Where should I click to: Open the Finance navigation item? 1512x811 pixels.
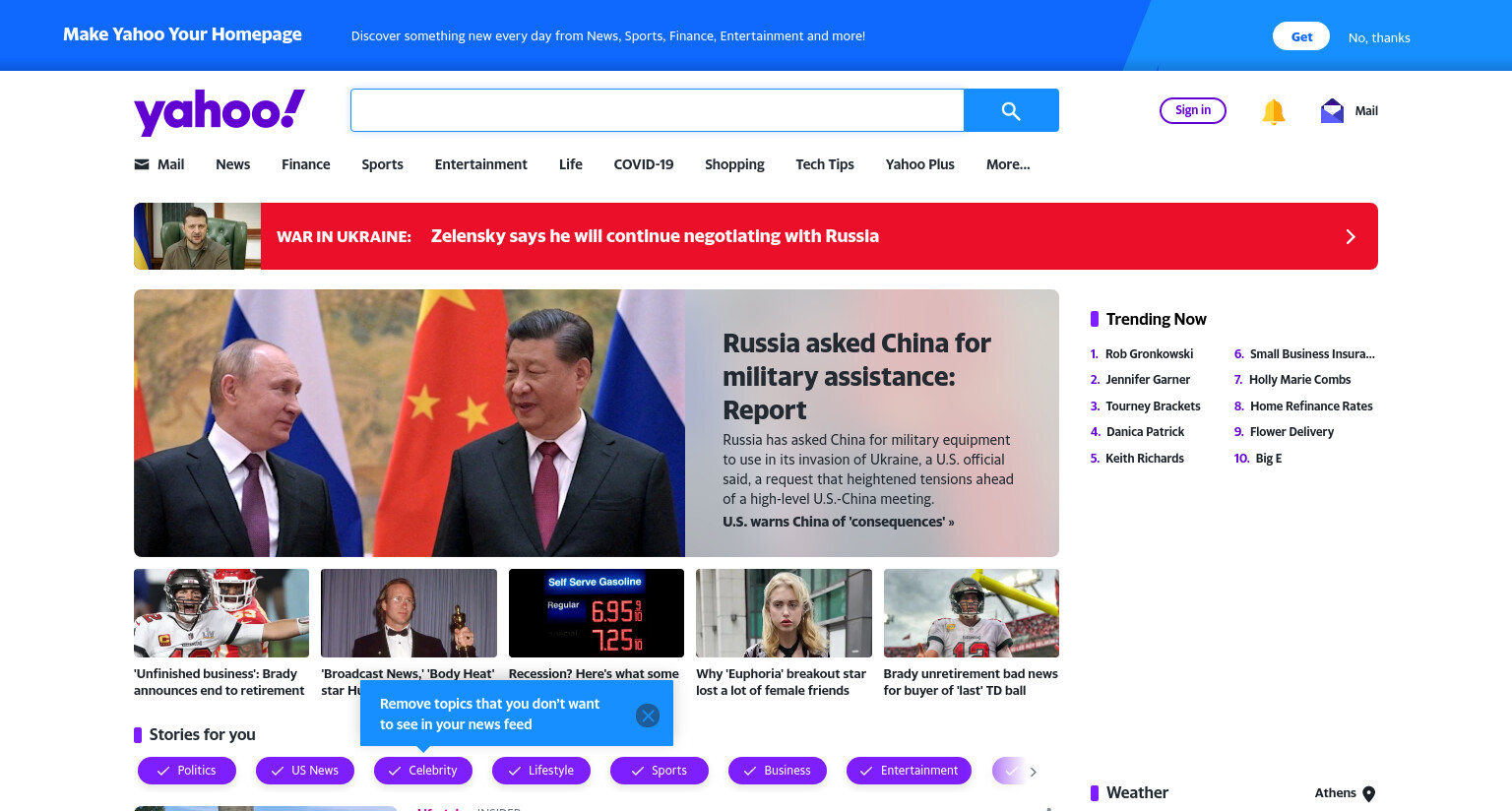click(x=306, y=164)
